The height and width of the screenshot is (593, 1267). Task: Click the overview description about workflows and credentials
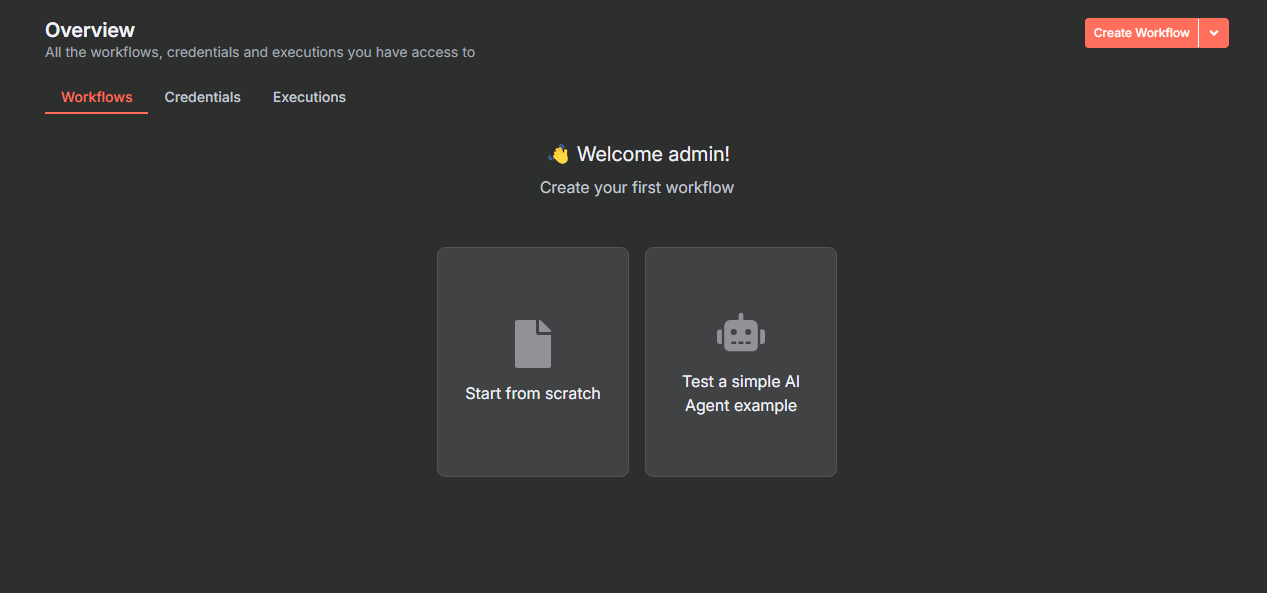click(x=260, y=52)
